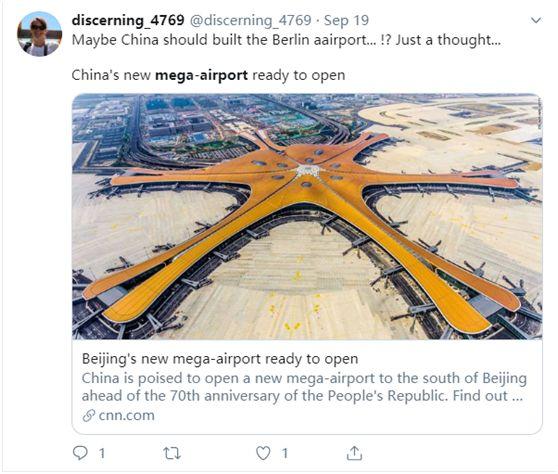Click the tweet text mentioning Berlin airport

[286, 40]
